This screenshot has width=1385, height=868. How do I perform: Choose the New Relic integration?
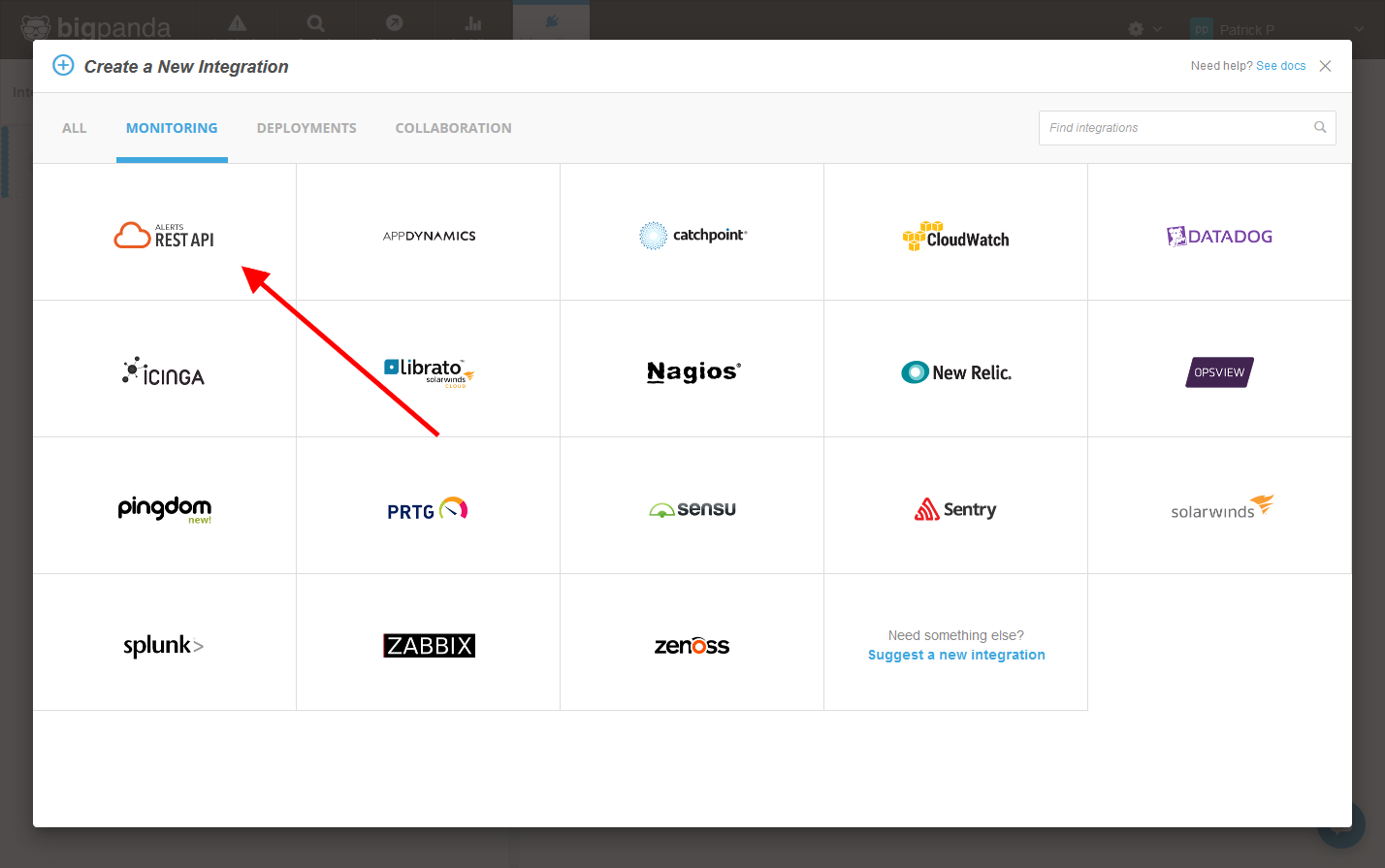[x=955, y=372]
